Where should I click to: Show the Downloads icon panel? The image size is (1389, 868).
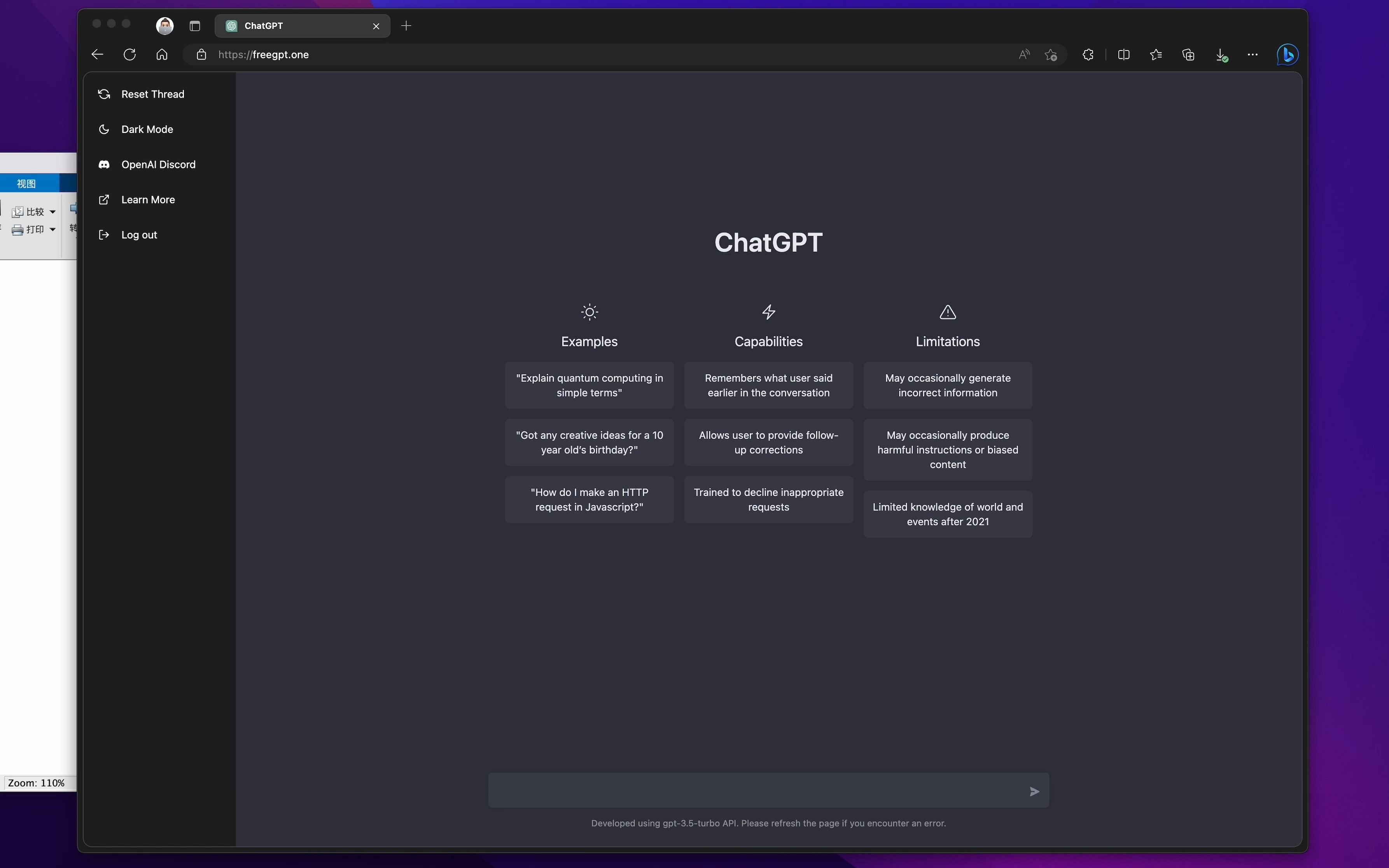tap(1221, 55)
